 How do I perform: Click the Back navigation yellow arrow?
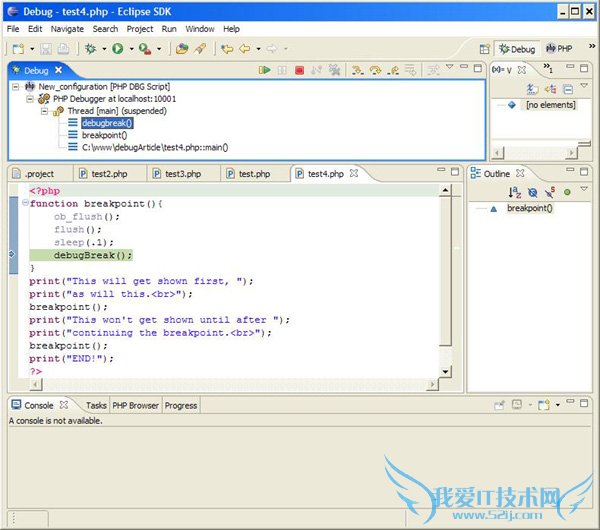tap(245, 49)
